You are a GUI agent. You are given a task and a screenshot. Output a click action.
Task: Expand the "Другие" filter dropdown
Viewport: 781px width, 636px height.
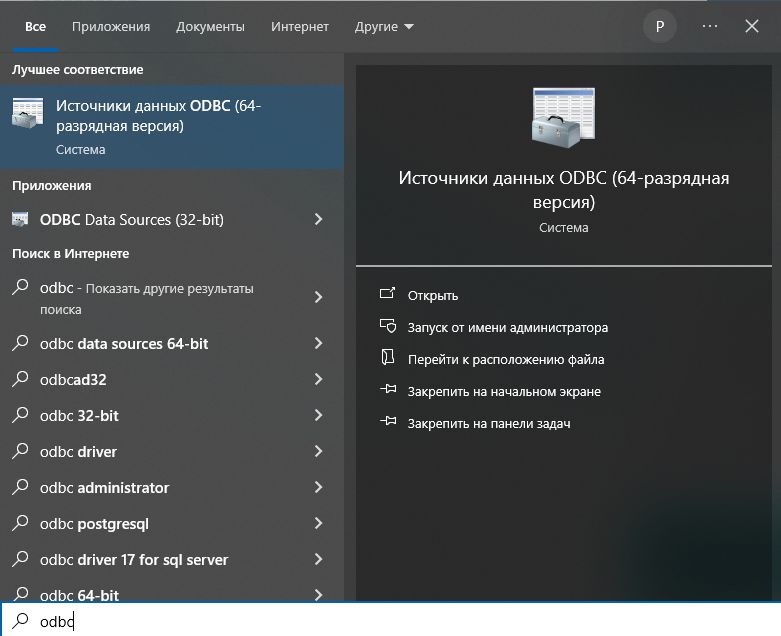pos(384,27)
